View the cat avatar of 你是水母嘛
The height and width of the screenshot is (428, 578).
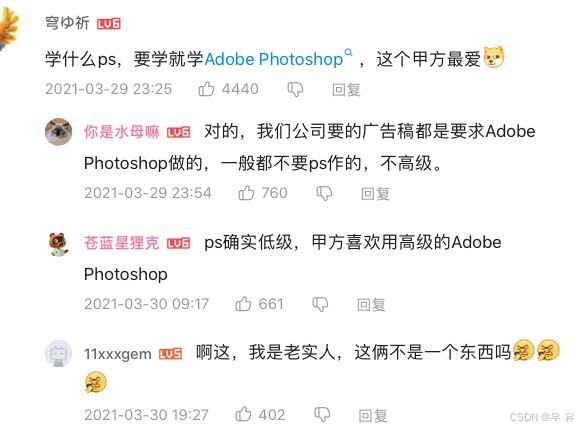pos(58,132)
